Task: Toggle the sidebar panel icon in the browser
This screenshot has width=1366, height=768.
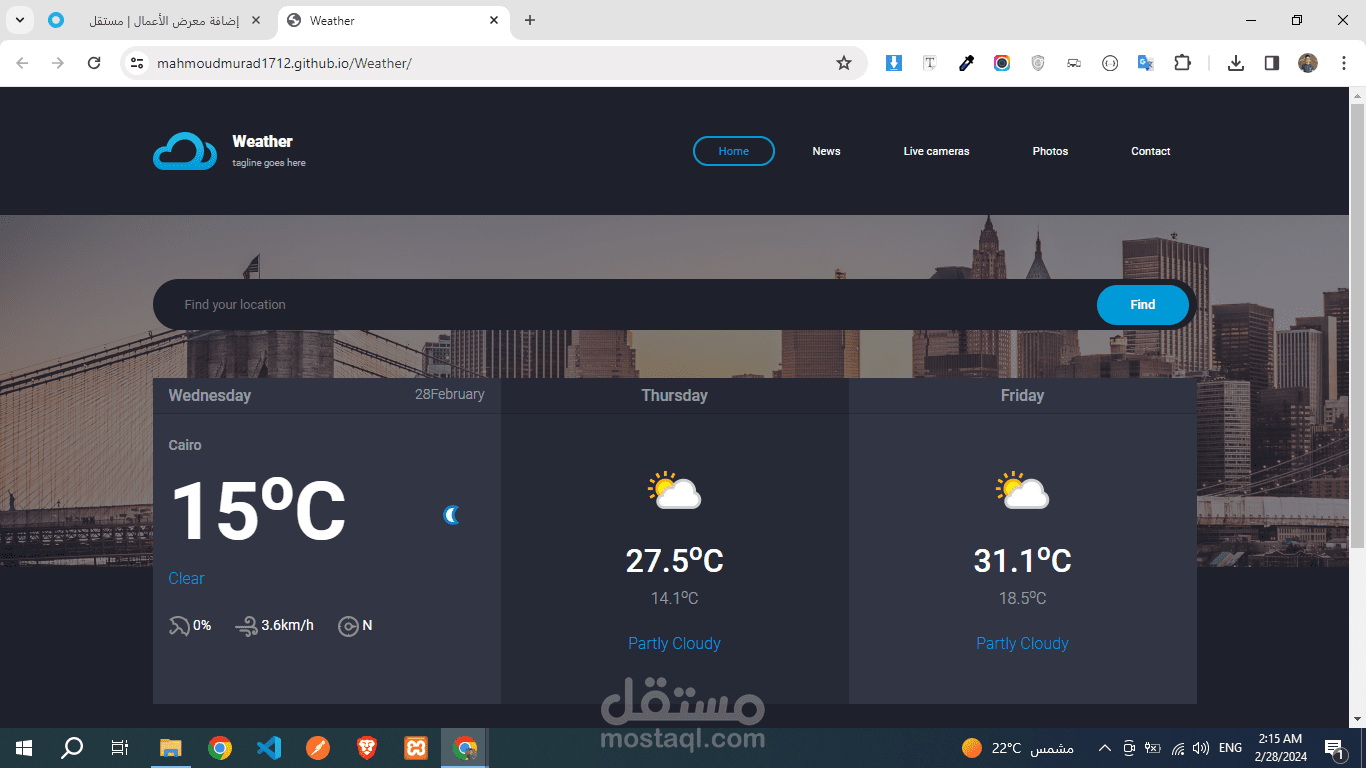Action: pyautogui.click(x=1271, y=62)
